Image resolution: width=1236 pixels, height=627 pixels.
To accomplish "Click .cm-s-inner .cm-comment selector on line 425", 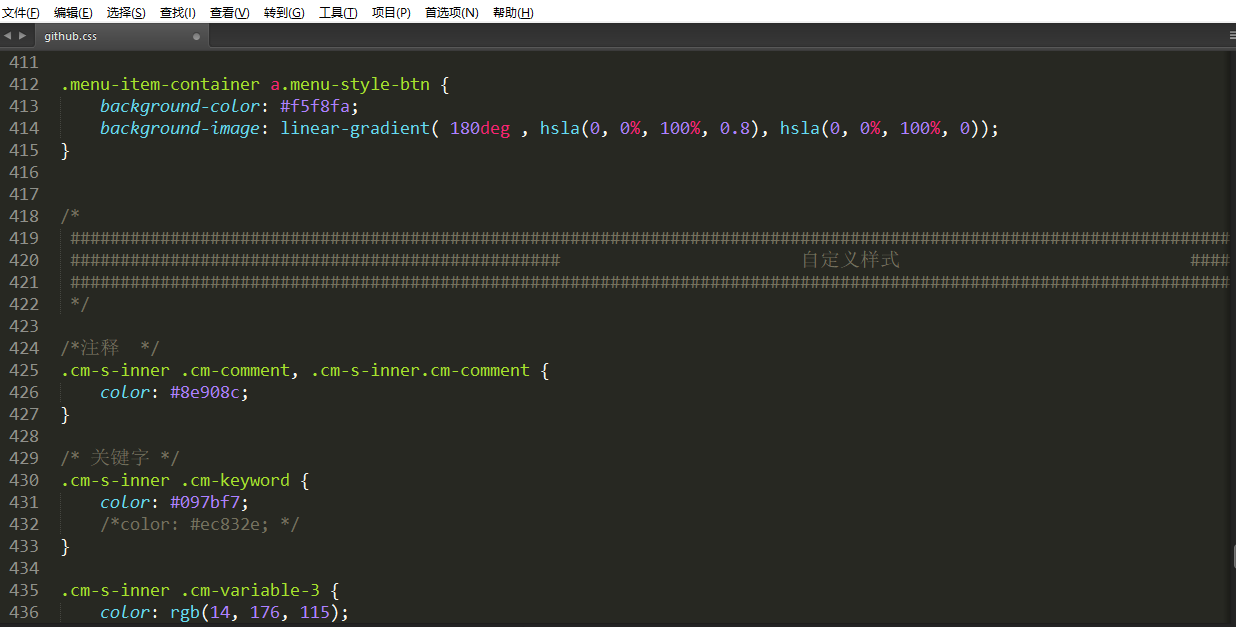I will pos(175,371).
